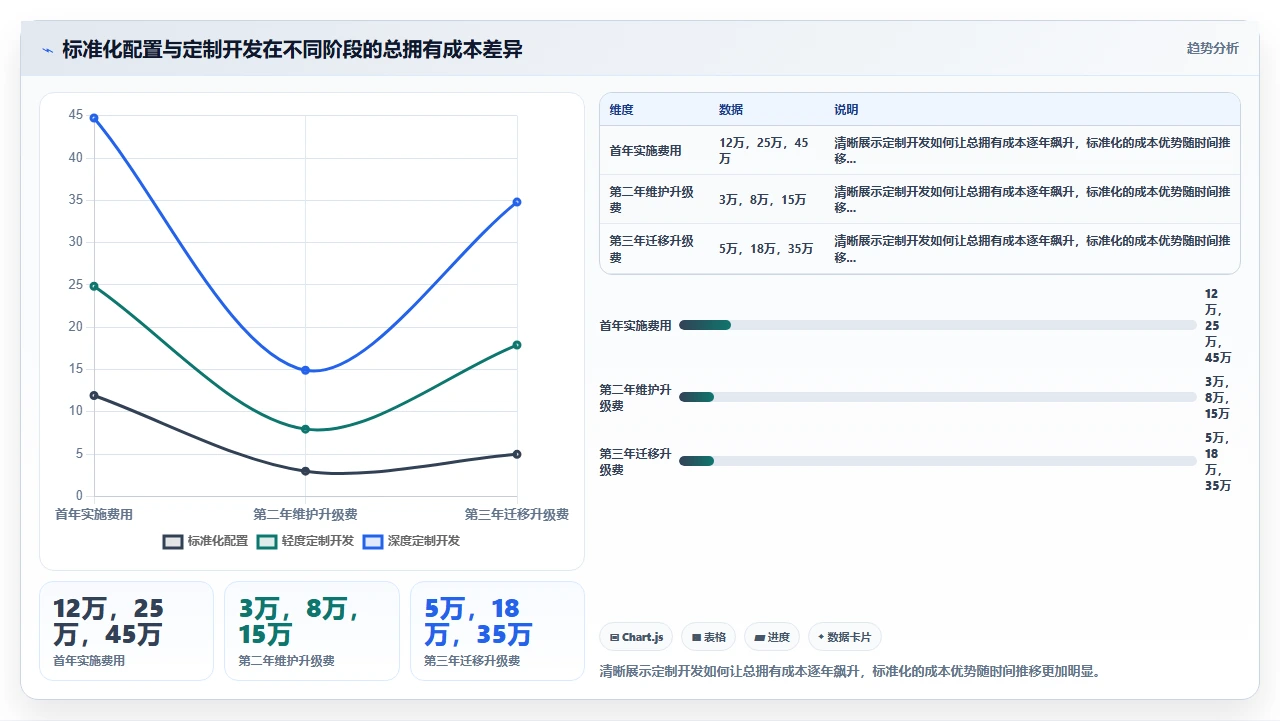Click the 深度定制开发 point at 首年实施费用

point(94,118)
